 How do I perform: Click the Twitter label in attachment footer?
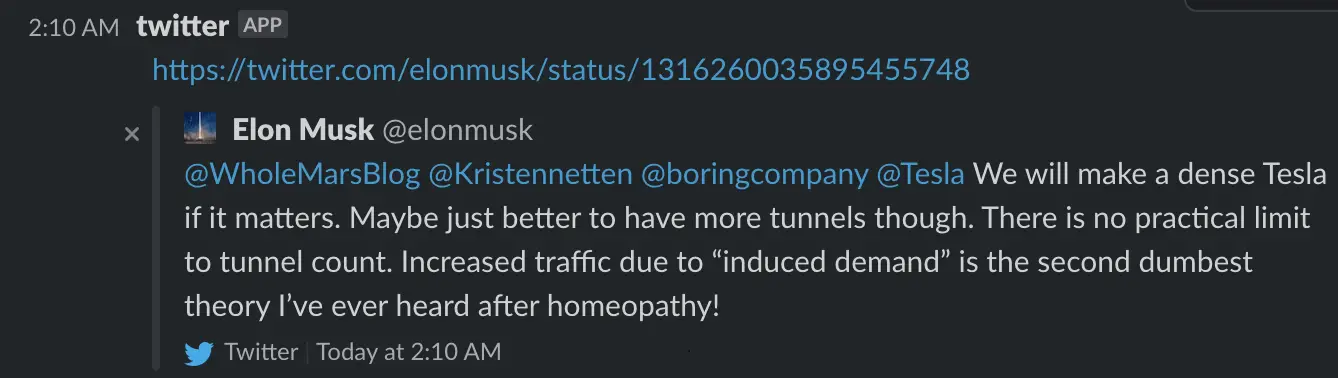click(x=261, y=352)
